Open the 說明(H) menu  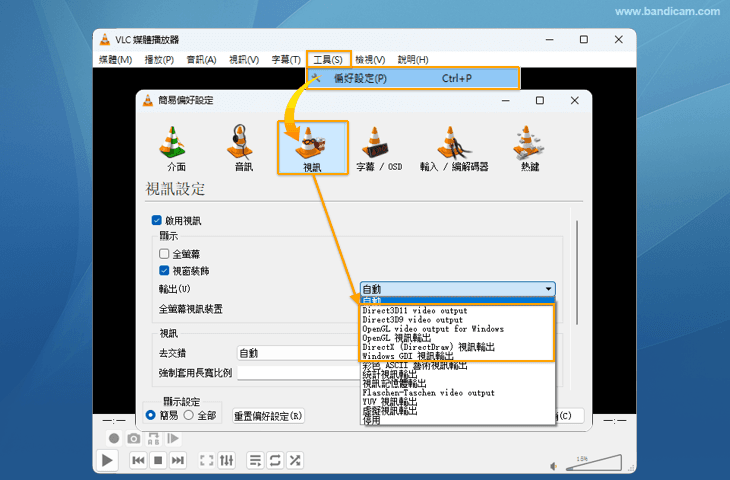pos(413,60)
